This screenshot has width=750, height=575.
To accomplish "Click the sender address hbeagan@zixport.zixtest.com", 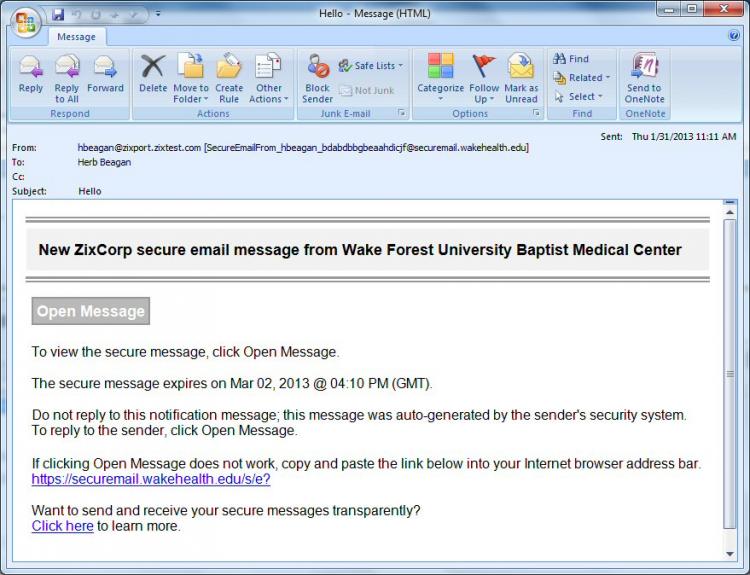I will pos(139,148).
